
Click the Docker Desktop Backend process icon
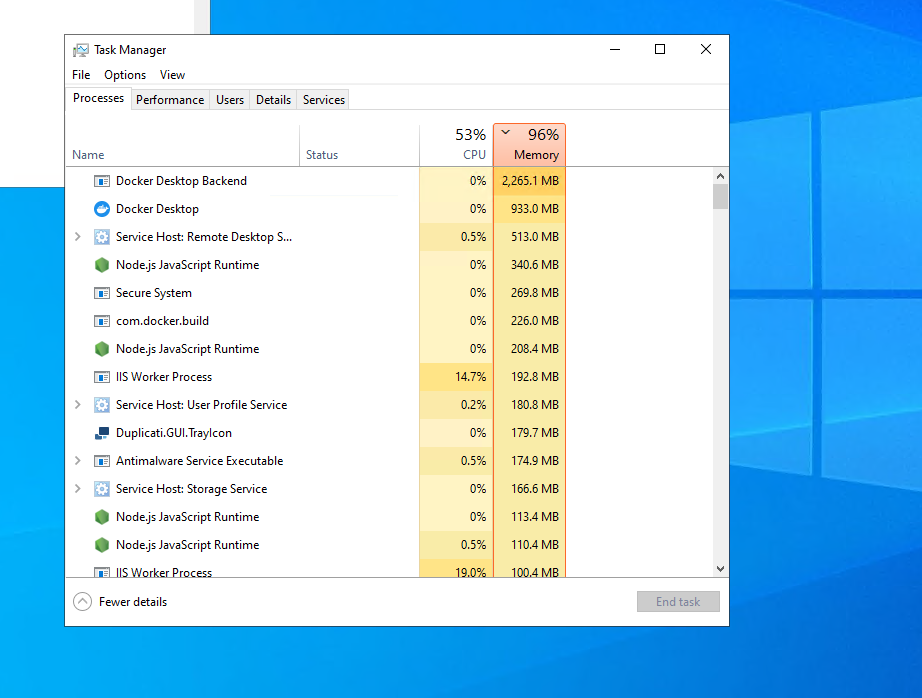(x=102, y=181)
